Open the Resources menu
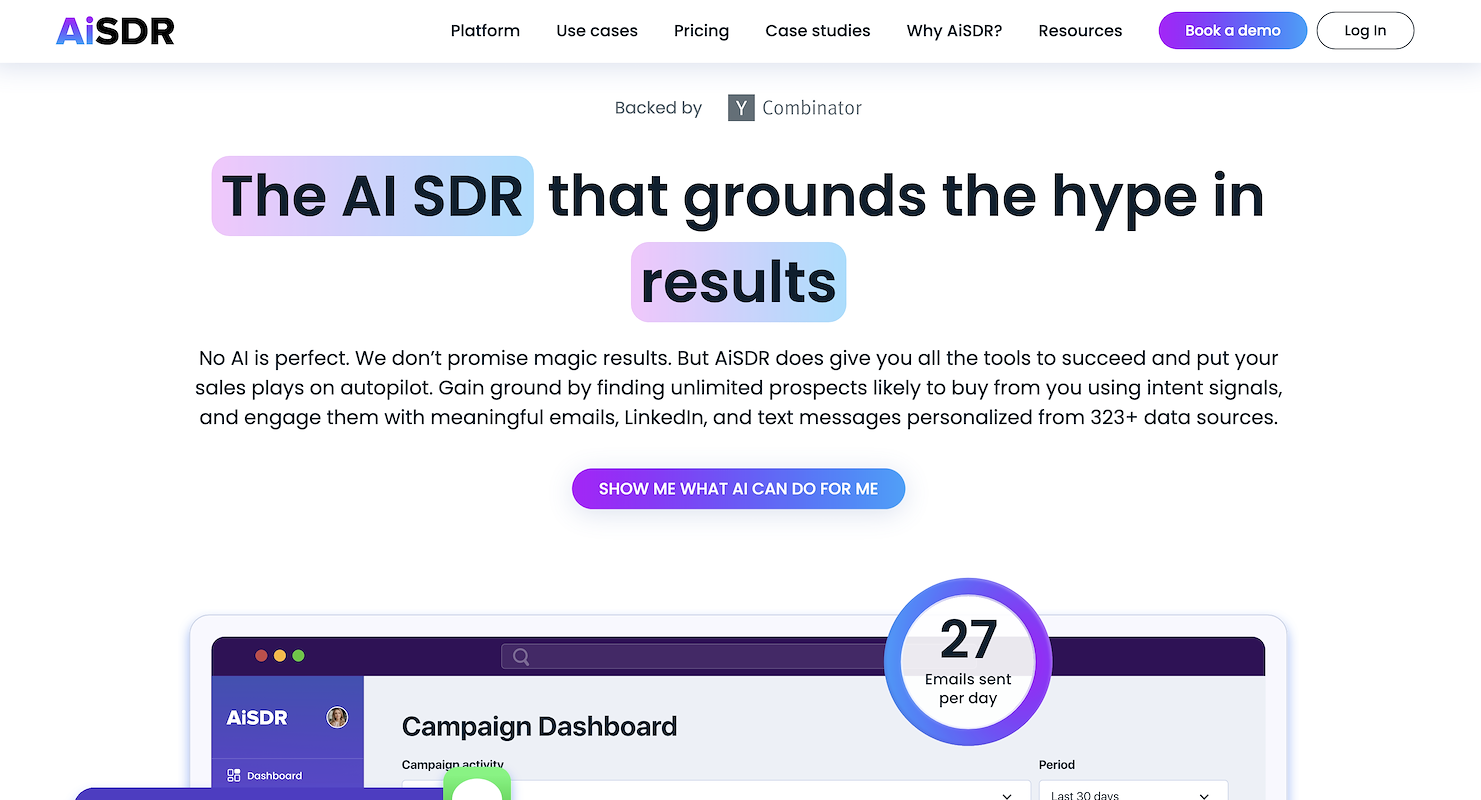1481x800 pixels. pyautogui.click(x=1080, y=31)
